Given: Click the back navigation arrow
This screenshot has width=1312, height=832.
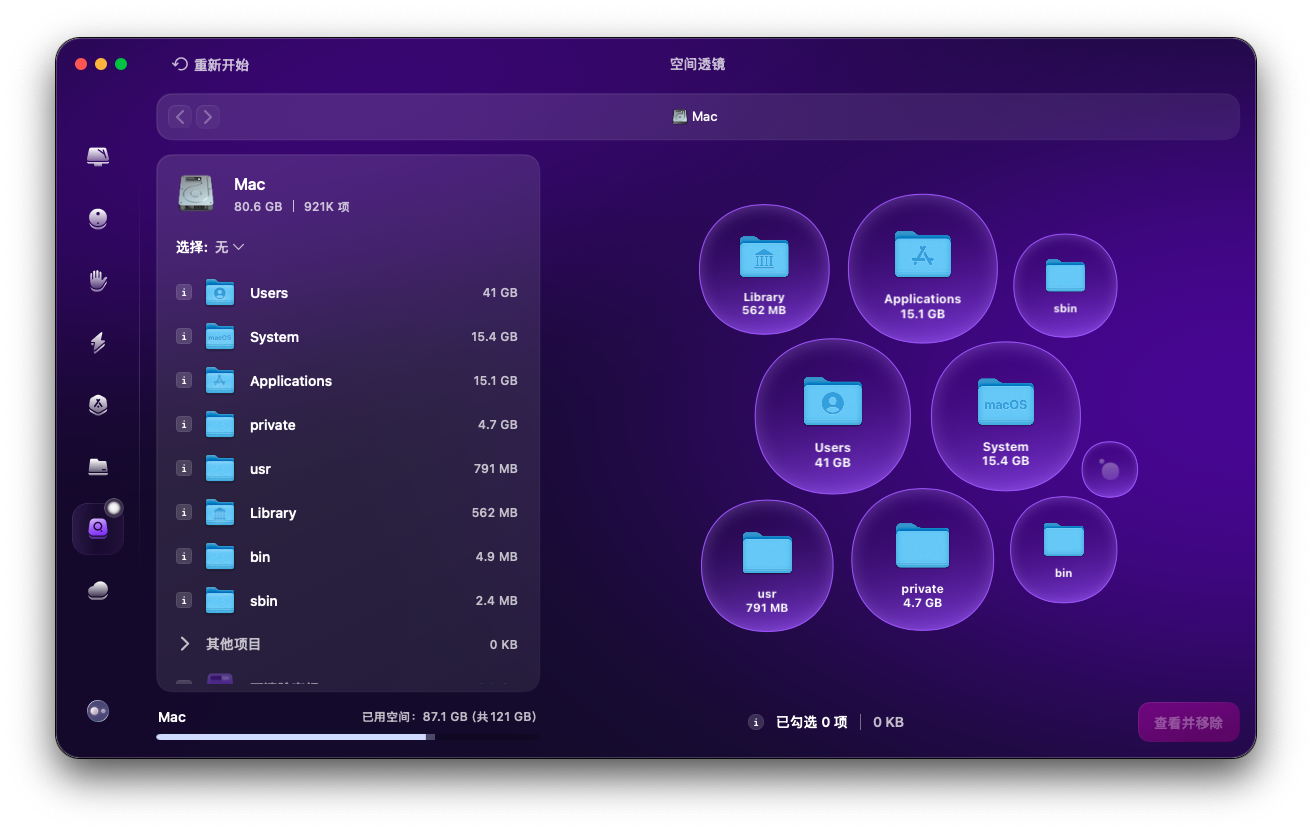Looking at the screenshot, I should [x=180, y=117].
